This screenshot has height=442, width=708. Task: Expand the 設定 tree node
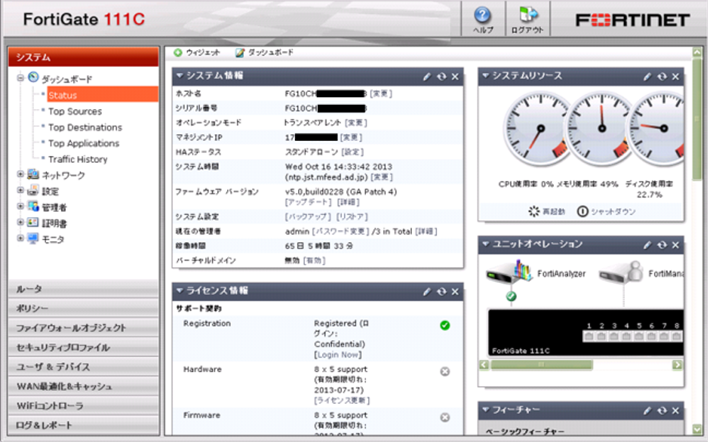pyautogui.click(x=20, y=190)
